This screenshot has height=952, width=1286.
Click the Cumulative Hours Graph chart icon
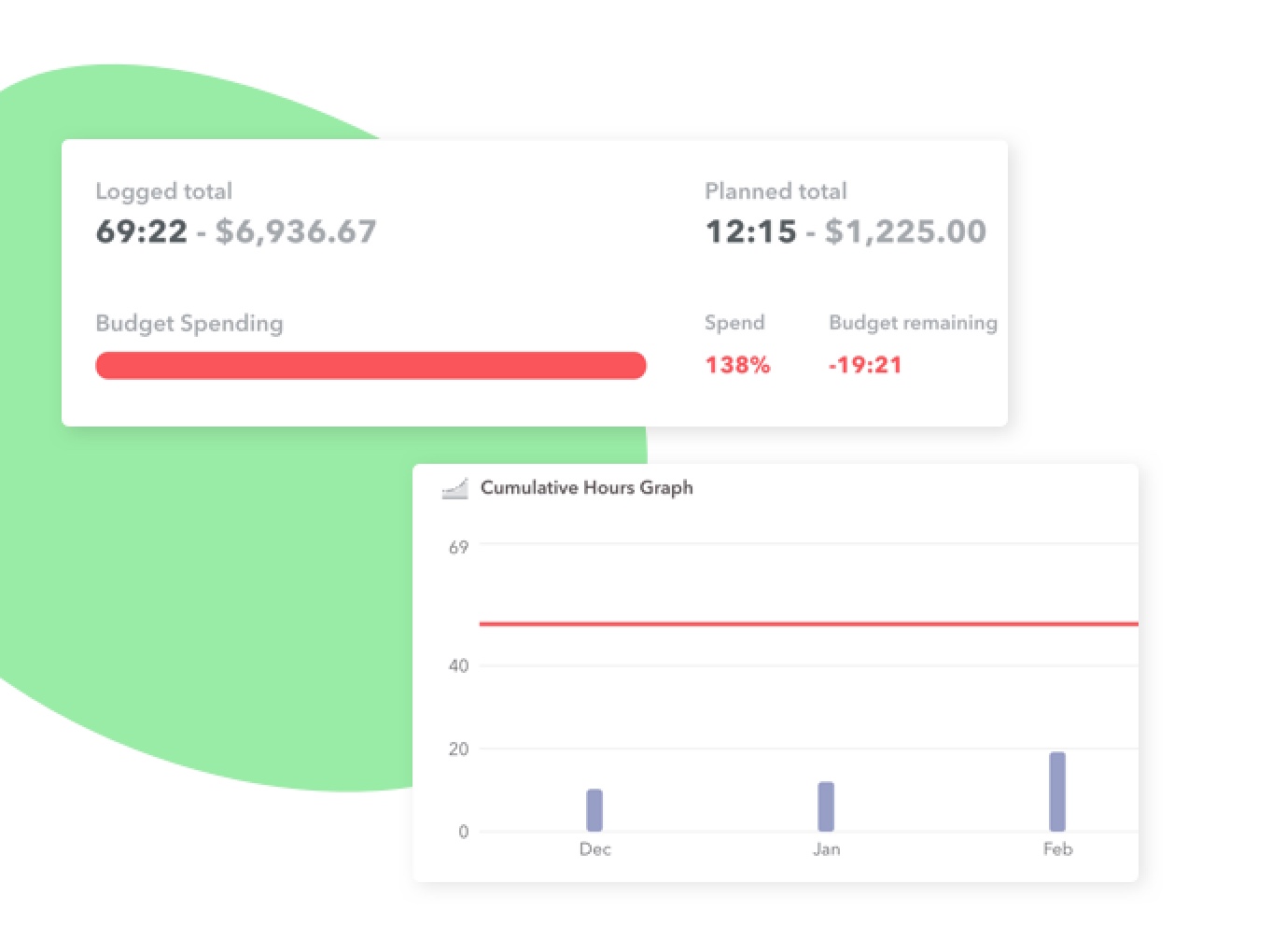(454, 488)
